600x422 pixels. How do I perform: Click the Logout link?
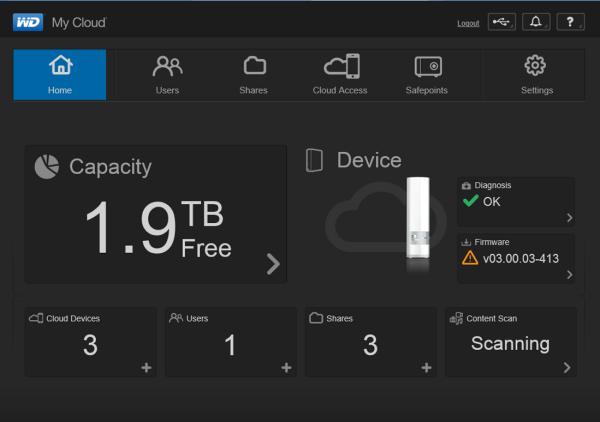point(468,23)
